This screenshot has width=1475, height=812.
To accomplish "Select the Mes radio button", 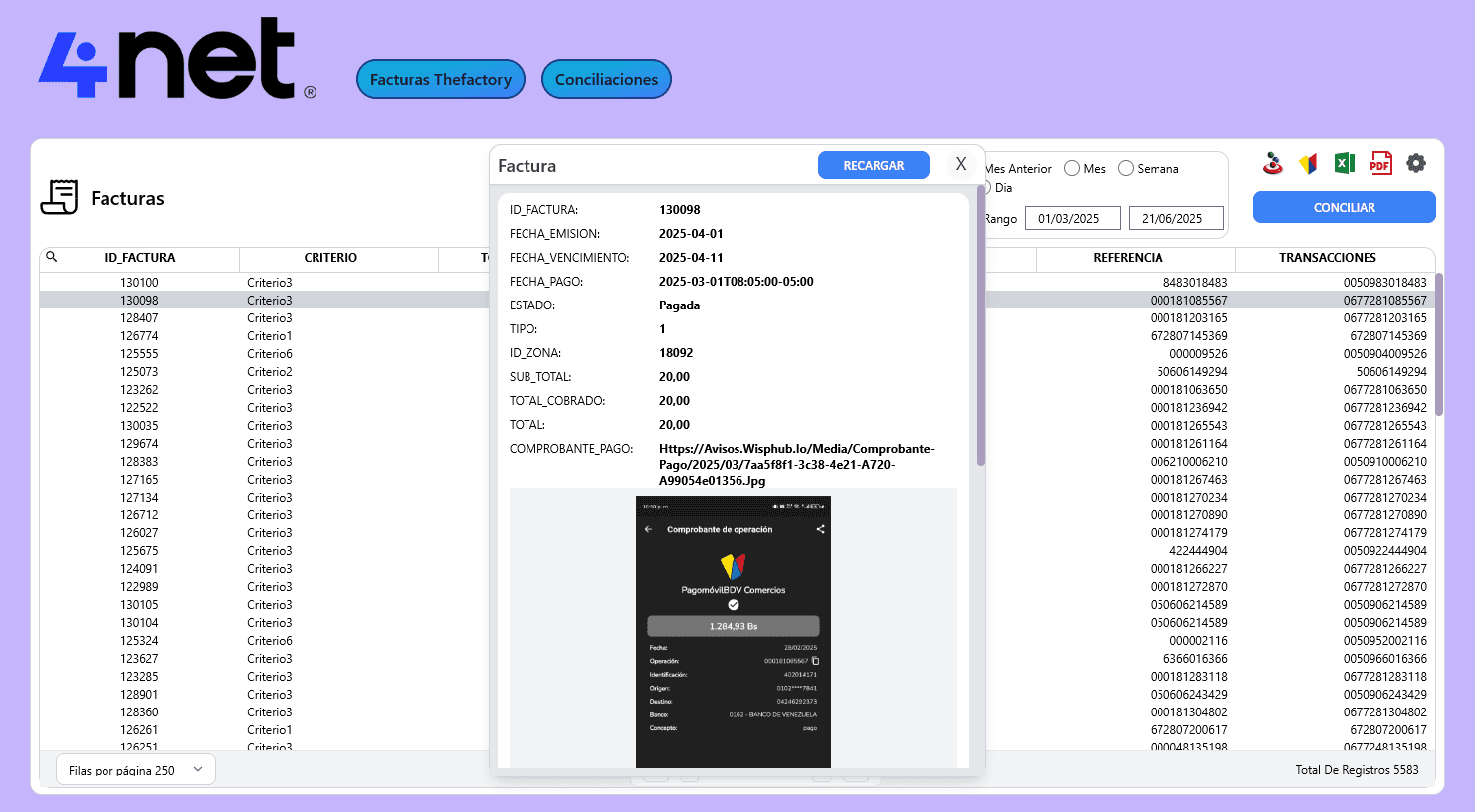I will click(x=1072, y=169).
